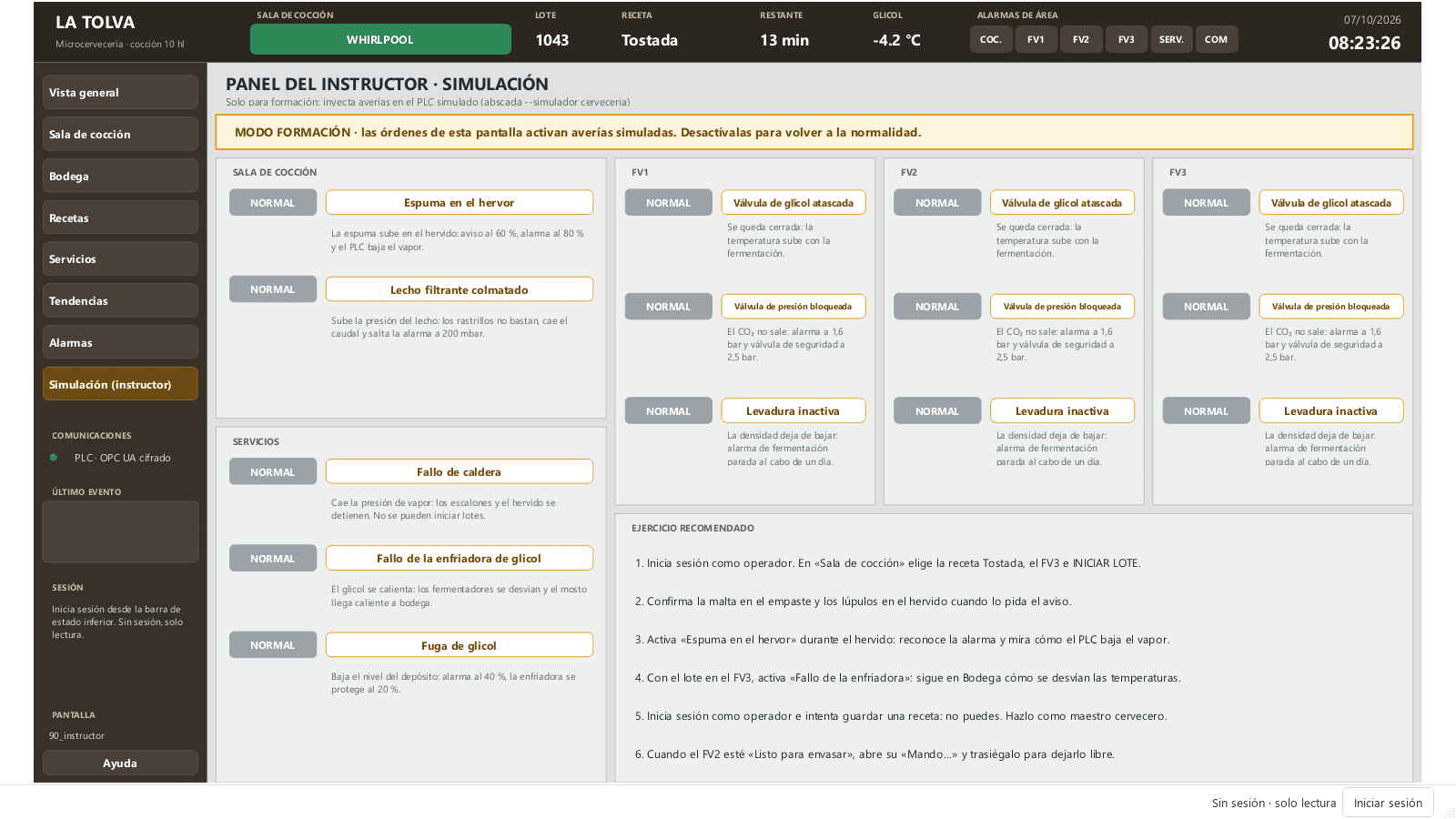Open Sala de cocción in the sidebar
This screenshot has height=819, width=1456.
120,134
